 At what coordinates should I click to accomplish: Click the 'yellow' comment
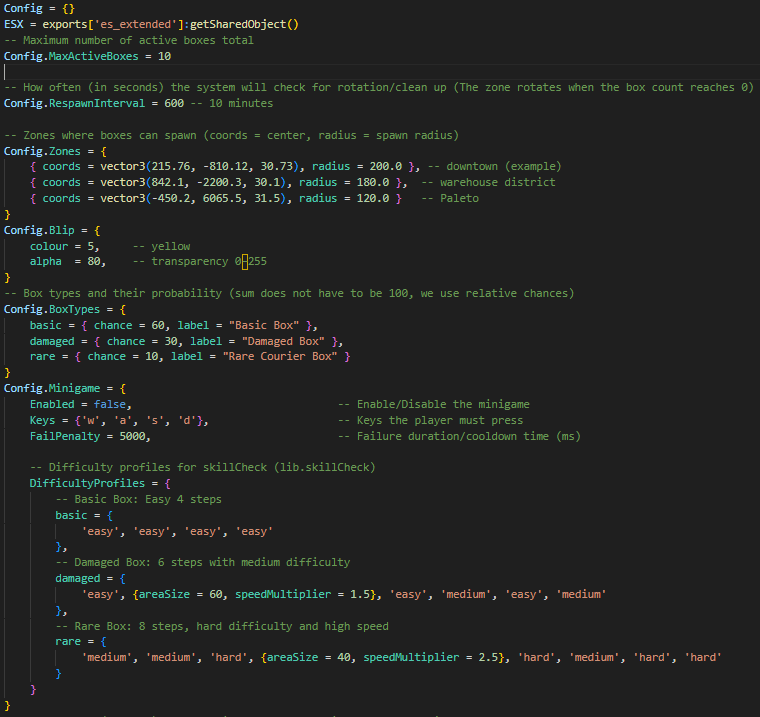tap(161, 246)
